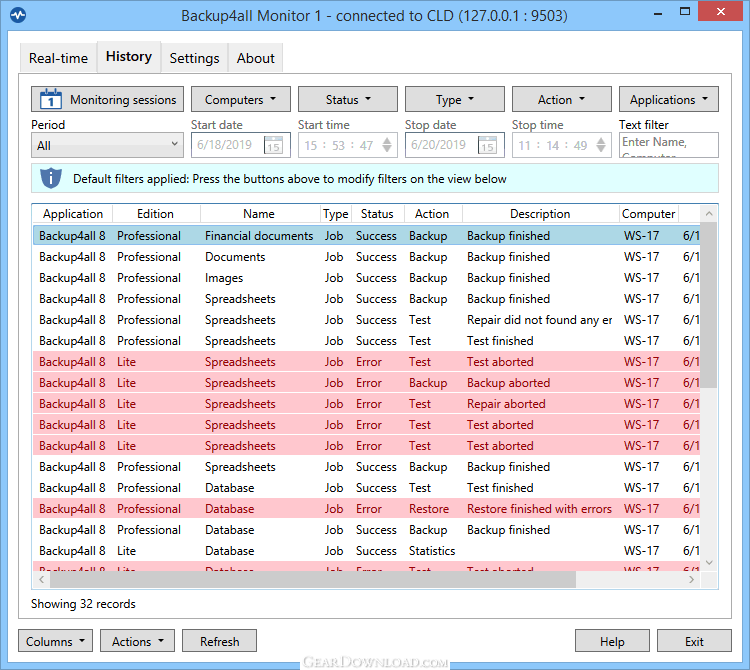750x670 pixels.
Task: Click the horizontal scrollbar left arrow
Action: 42,580
